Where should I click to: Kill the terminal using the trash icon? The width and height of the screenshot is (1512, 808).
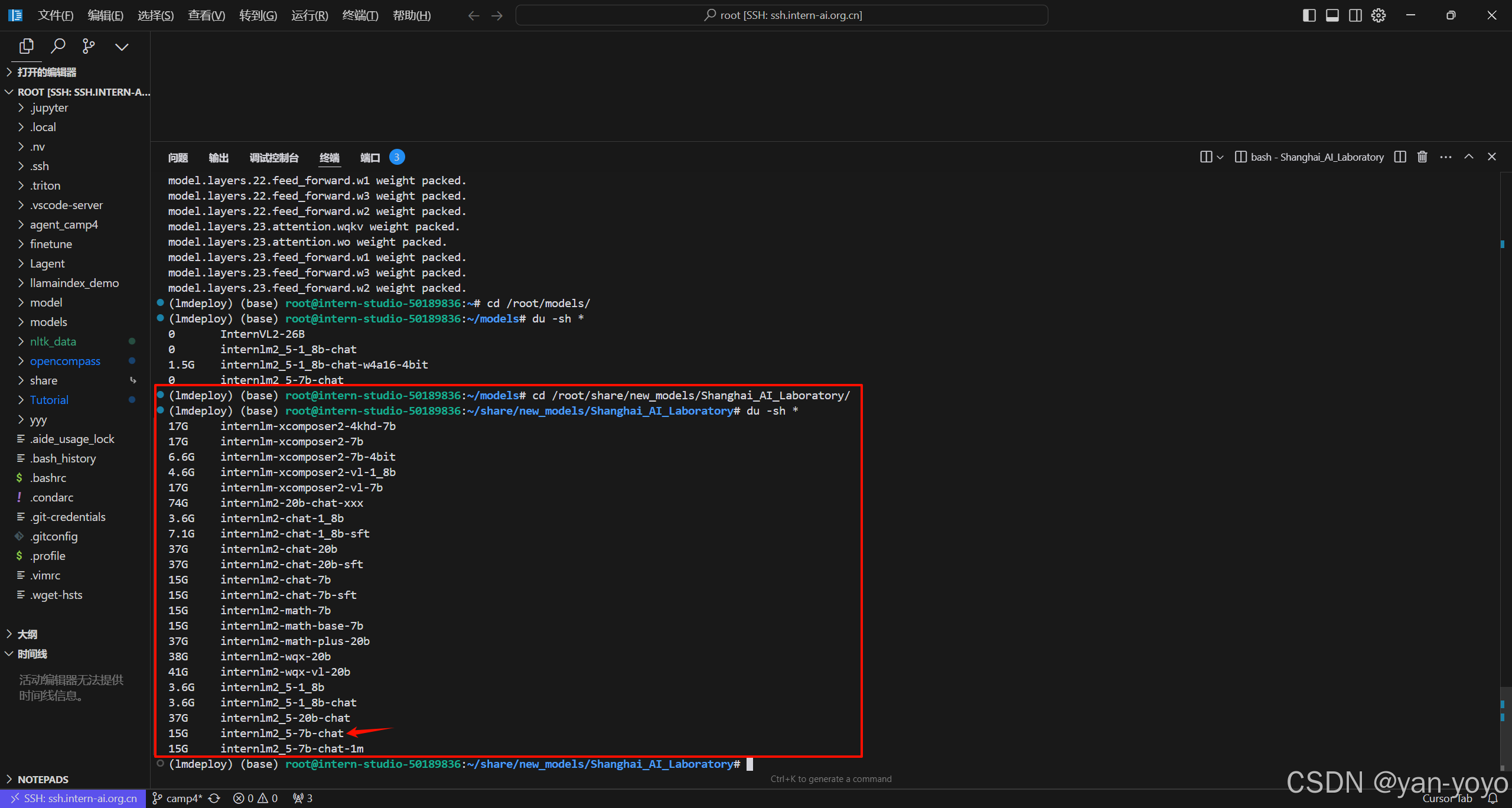click(x=1422, y=157)
